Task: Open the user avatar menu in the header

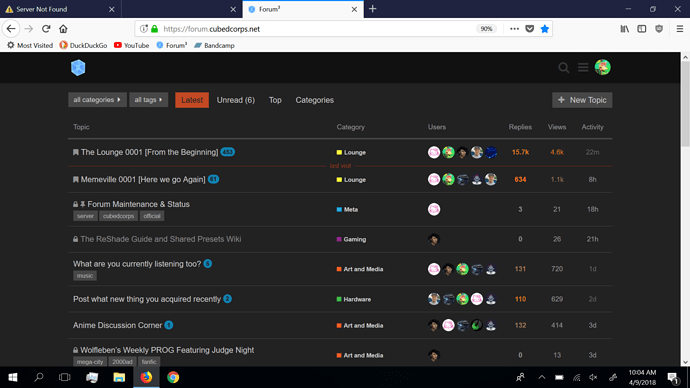Action: click(602, 67)
